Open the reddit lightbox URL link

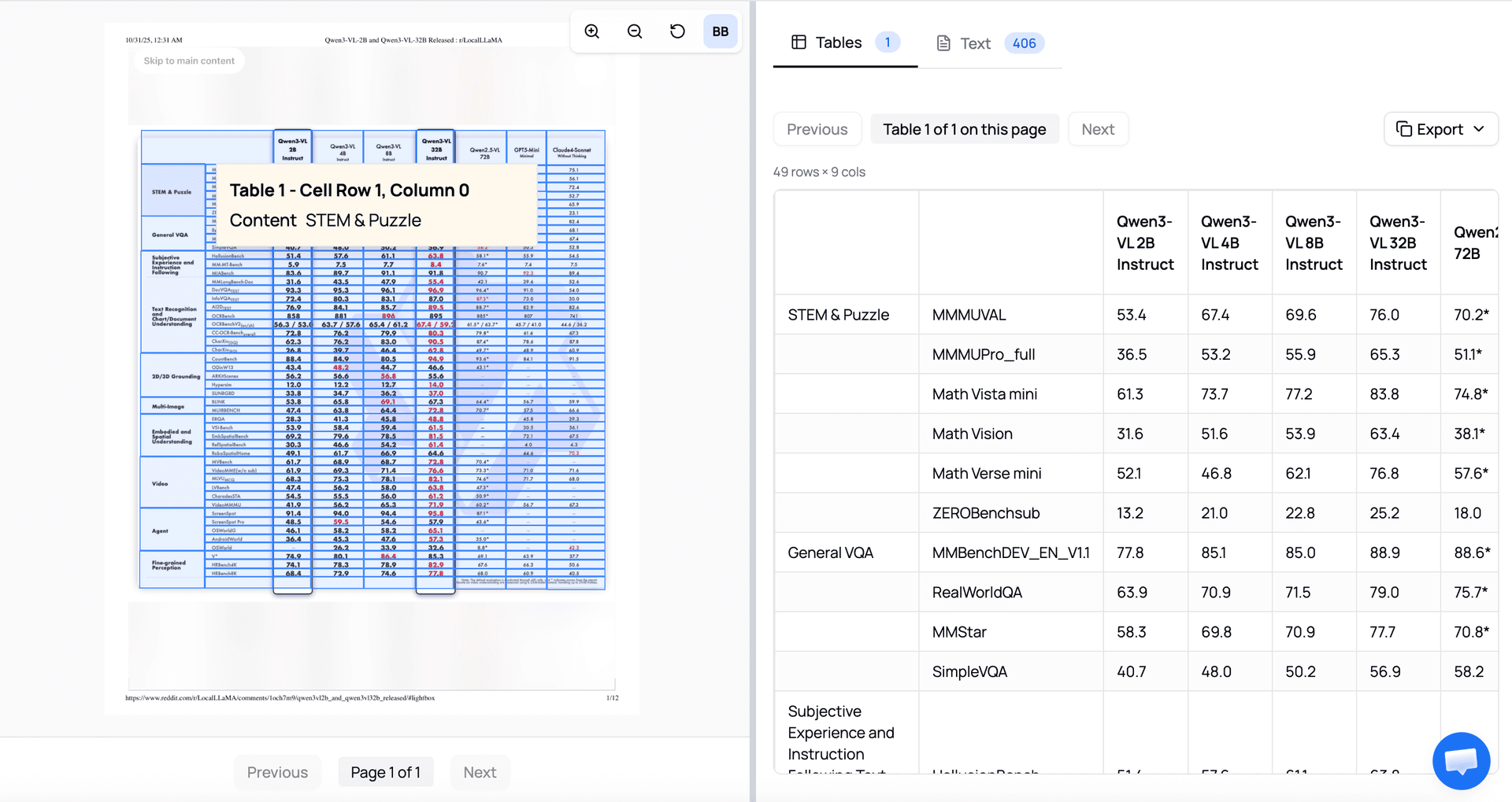tap(280, 697)
